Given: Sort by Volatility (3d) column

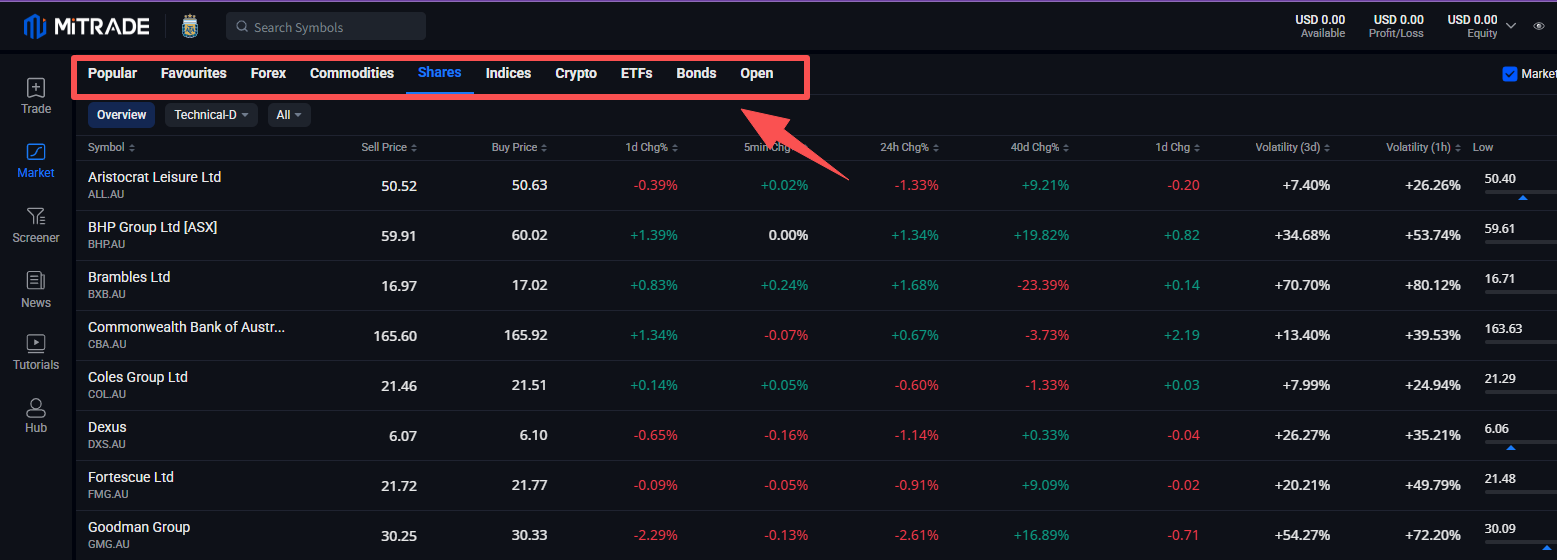Looking at the screenshot, I should (1293, 147).
